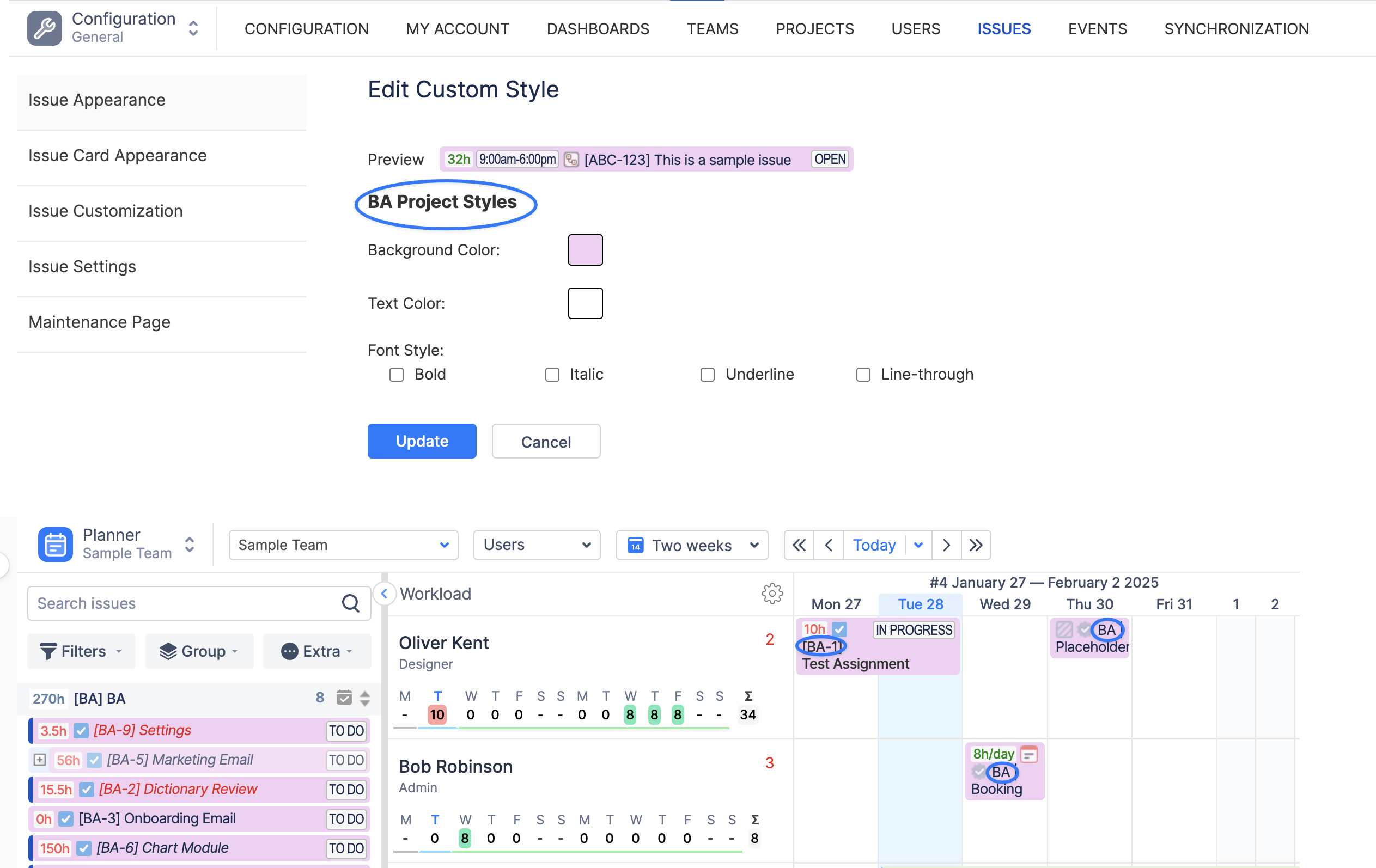
Task: Expand the BA-5 Marketing Email issue
Action: 39,760
